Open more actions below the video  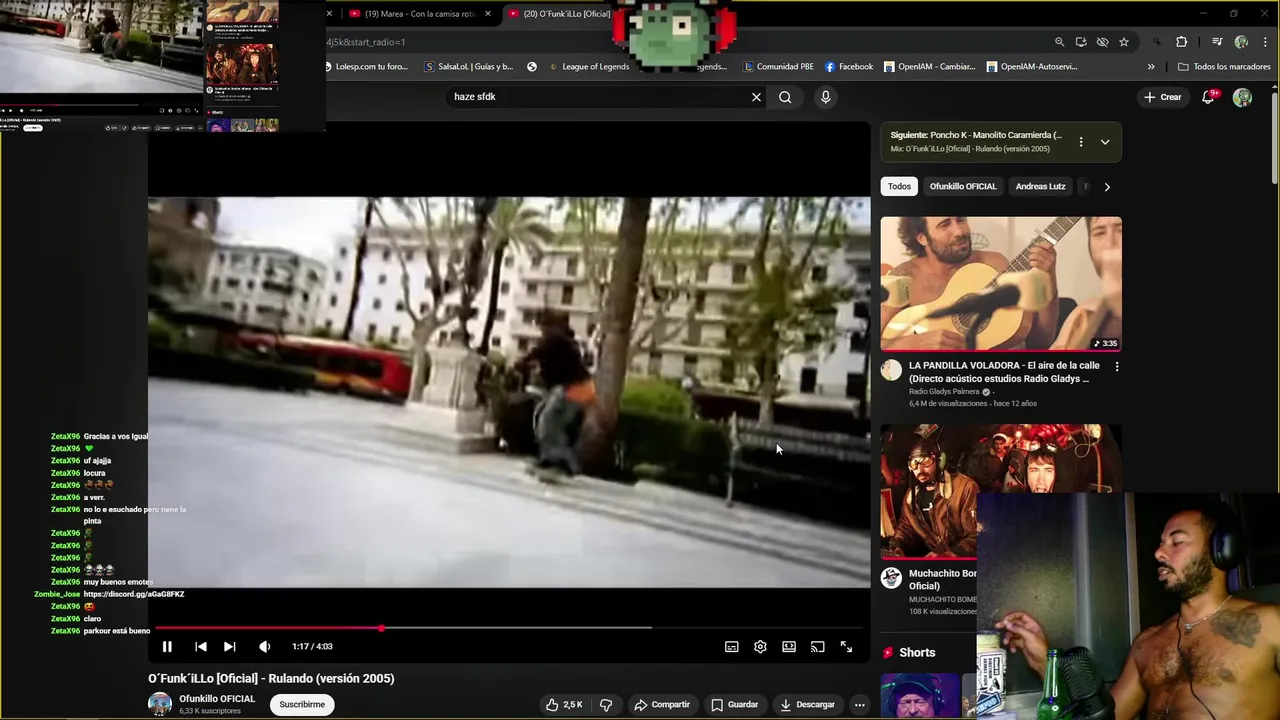click(x=859, y=705)
